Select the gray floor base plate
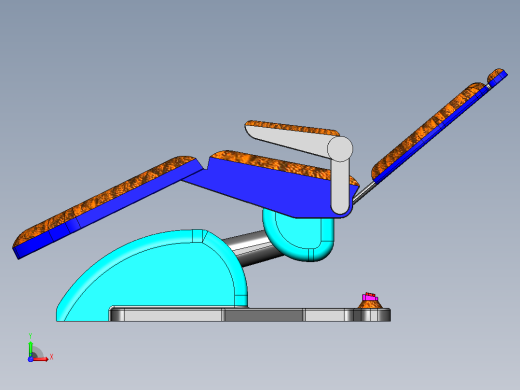 [250, 314]
